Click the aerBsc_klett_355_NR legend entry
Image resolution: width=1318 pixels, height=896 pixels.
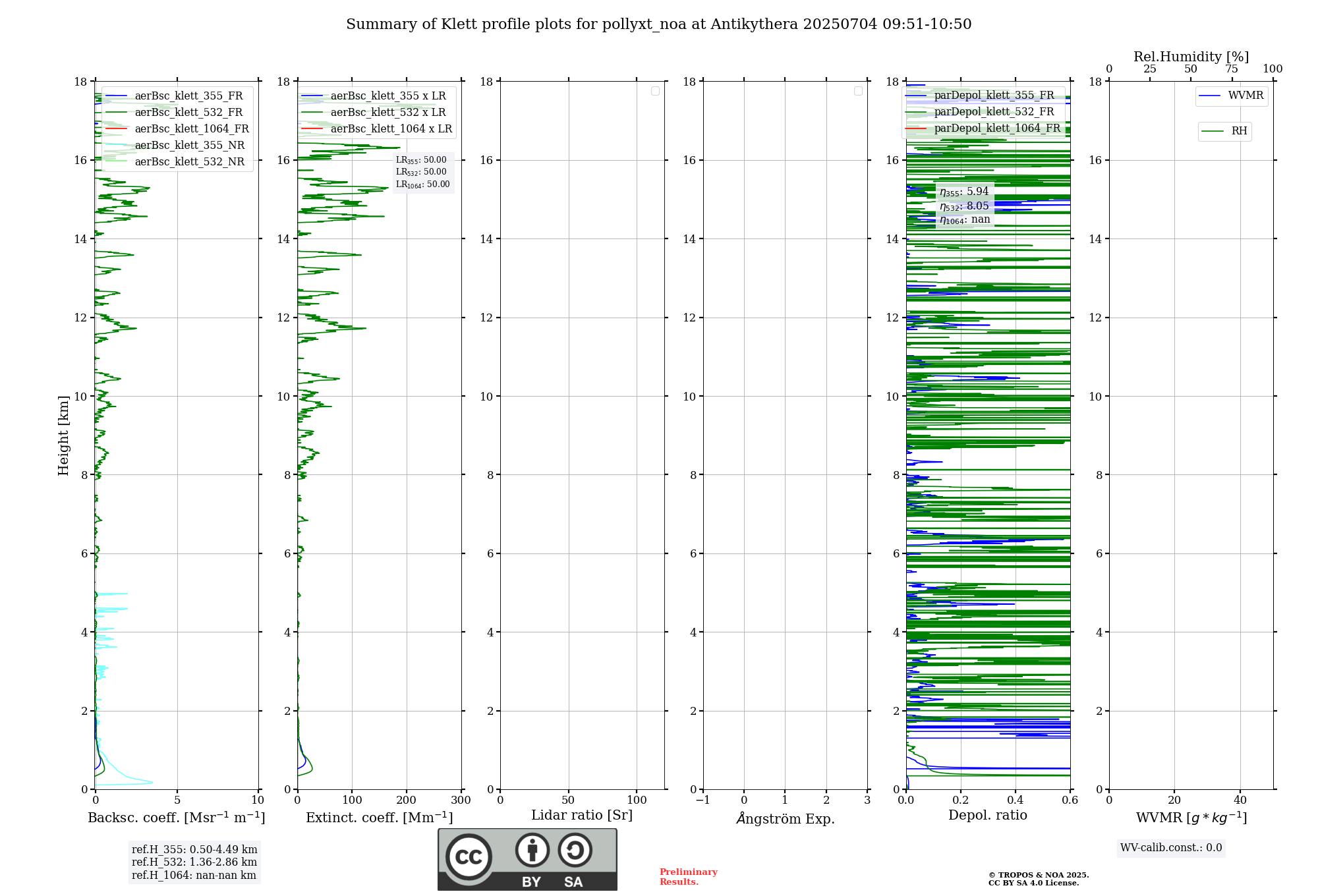[175, 145]
